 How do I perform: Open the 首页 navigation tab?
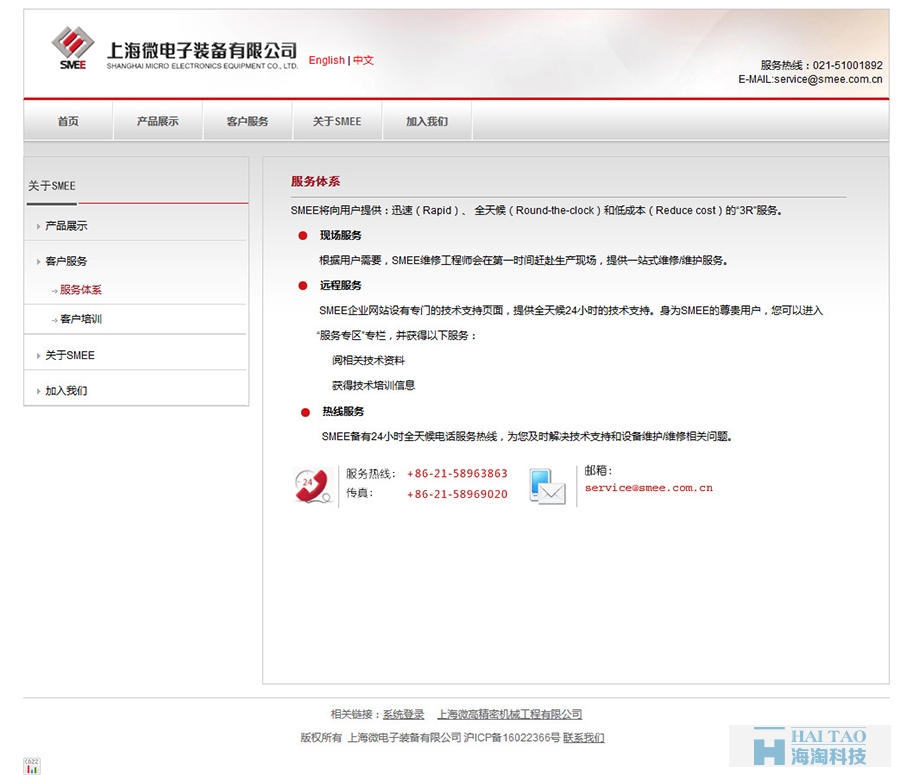[68, 121]
